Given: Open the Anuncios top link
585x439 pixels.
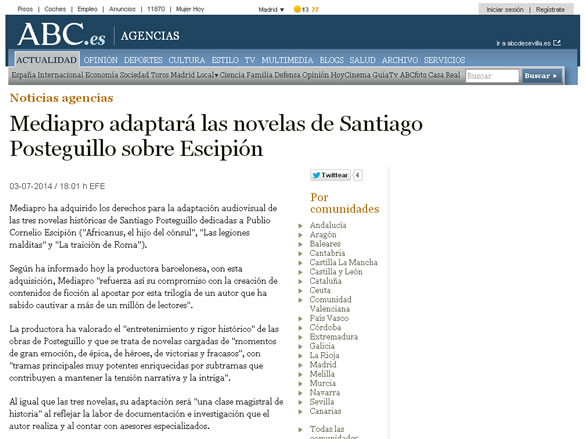Looking at the screenshot, I should click(x=122, y=9).
